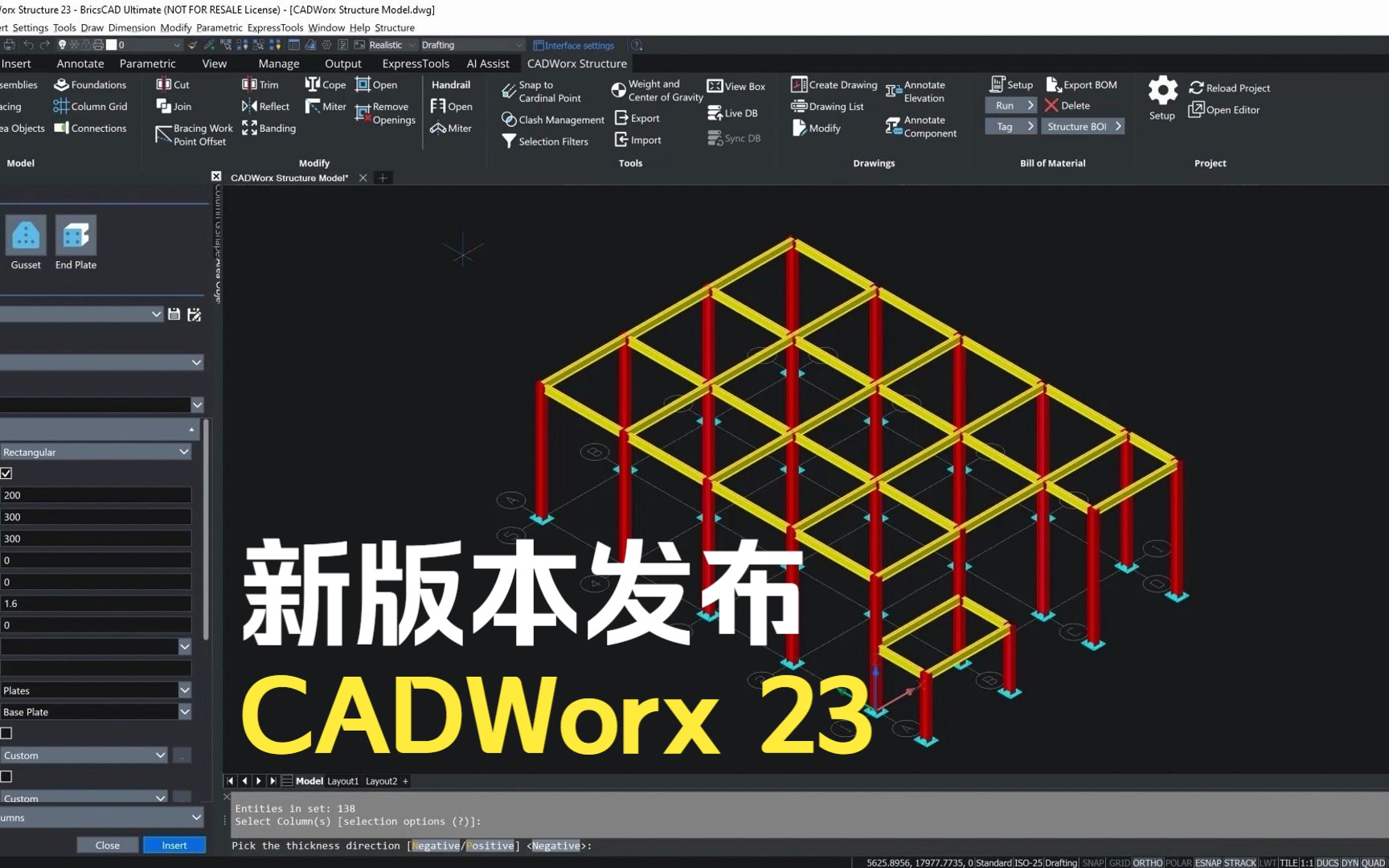Image resolution: width=1389 pixels, height=868 pixels.
Task: Activate Snap to Cardinal Point
Action: pyautogui.click(x=541, y=92)
